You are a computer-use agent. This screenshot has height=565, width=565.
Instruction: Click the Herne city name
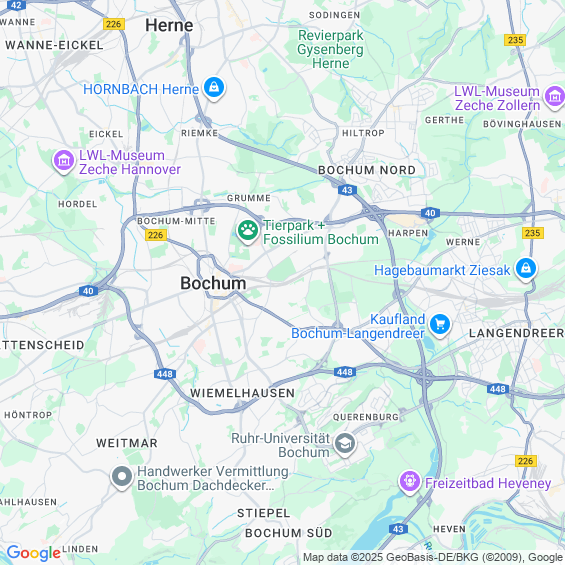click(169, 25)
